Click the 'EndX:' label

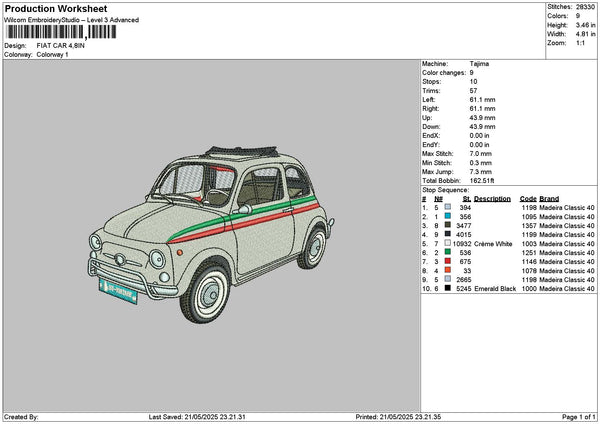(x=431, y=136)
